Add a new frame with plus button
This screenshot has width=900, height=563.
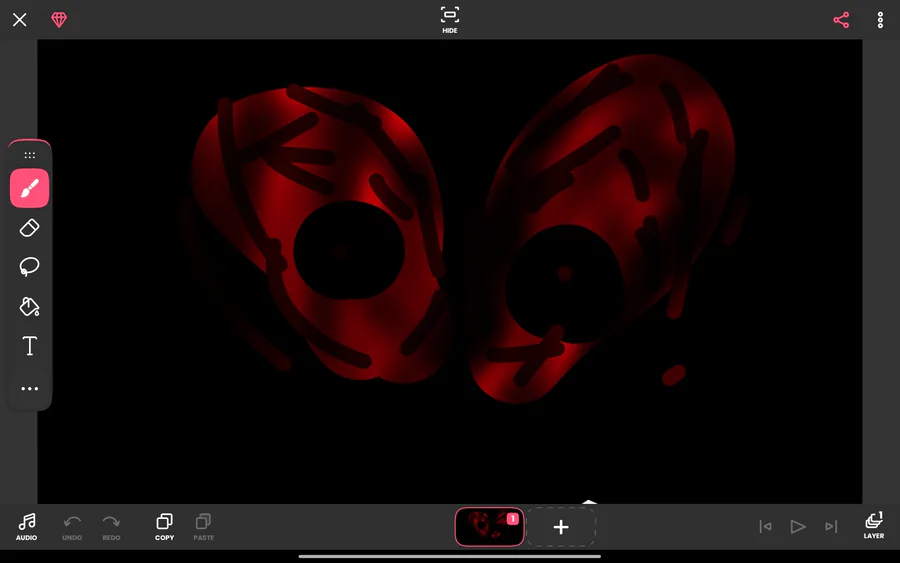(561, 527)
